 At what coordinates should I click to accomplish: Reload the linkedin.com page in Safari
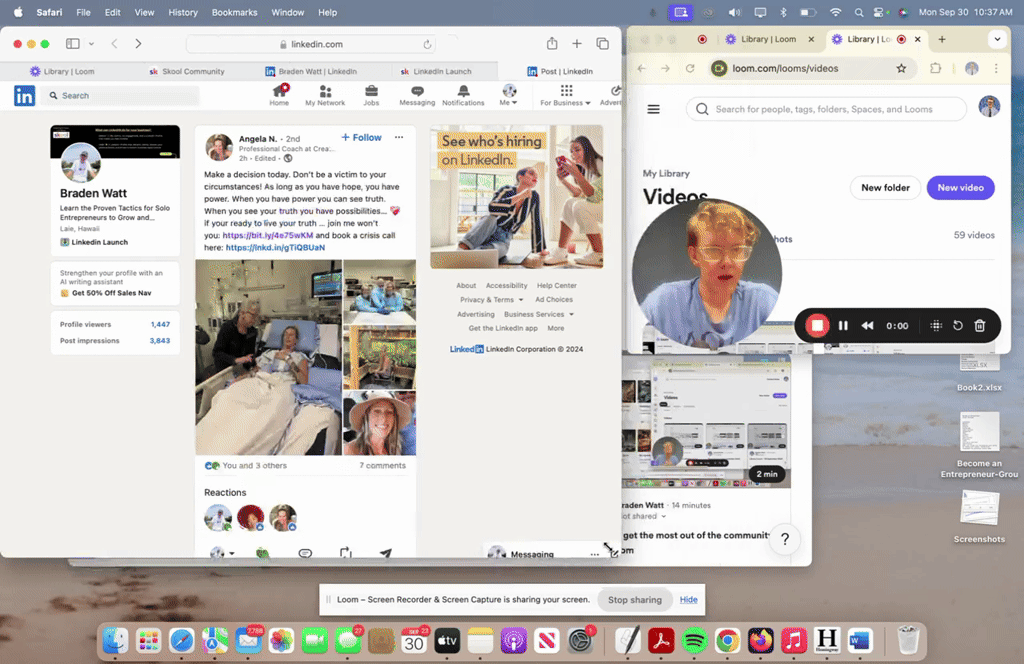(x=427, y=44)
